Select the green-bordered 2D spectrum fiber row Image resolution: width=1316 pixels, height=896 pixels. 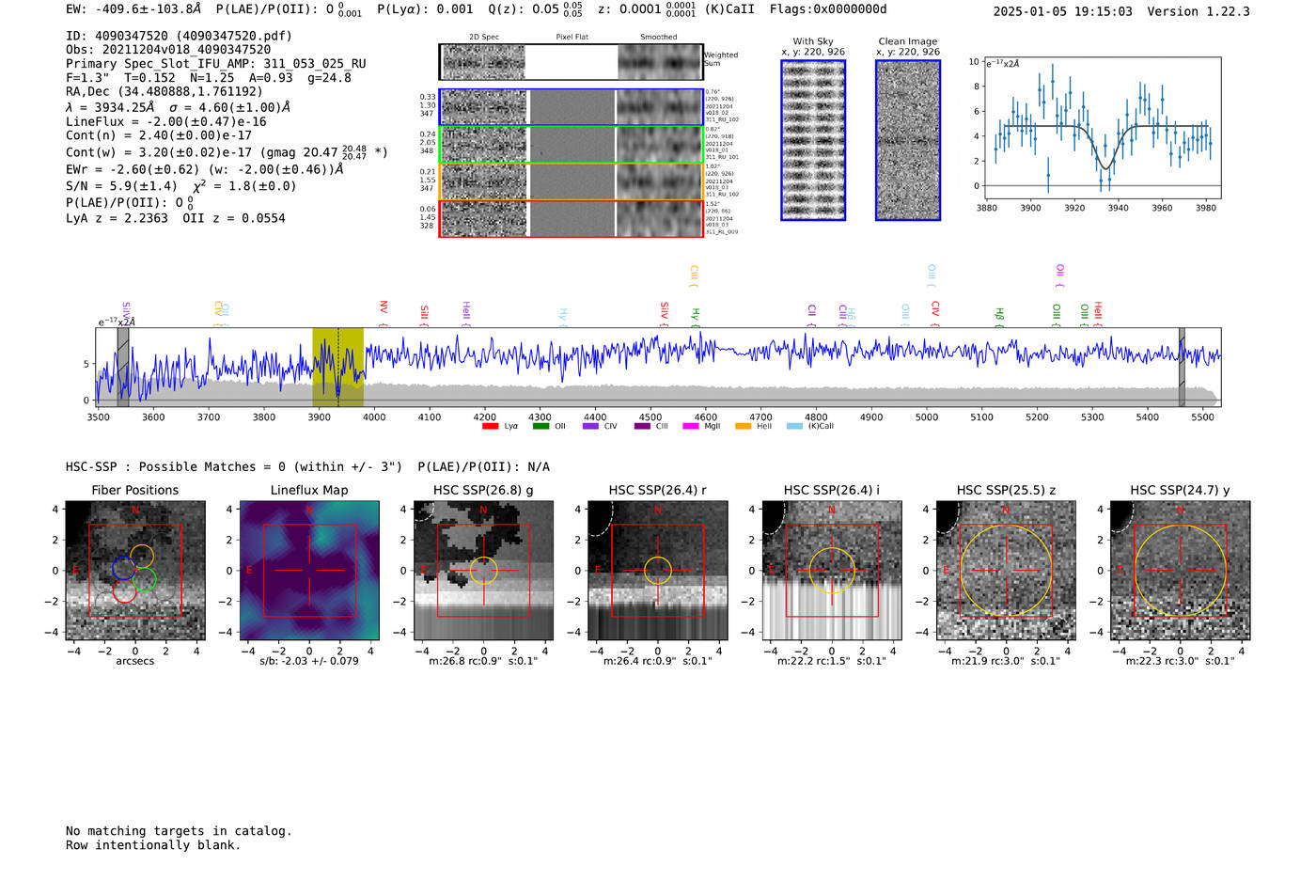click(x=572, y=145)
